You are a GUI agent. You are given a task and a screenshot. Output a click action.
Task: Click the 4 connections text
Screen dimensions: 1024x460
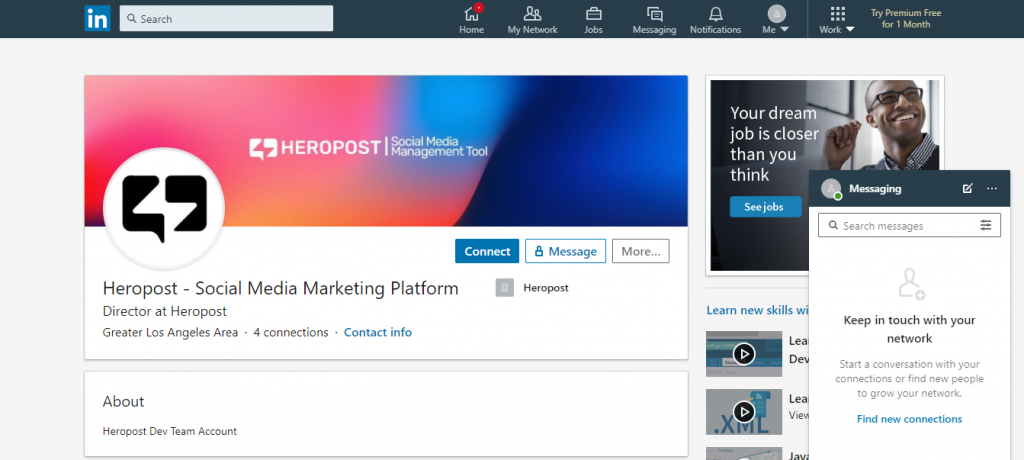tap(291, 332)
